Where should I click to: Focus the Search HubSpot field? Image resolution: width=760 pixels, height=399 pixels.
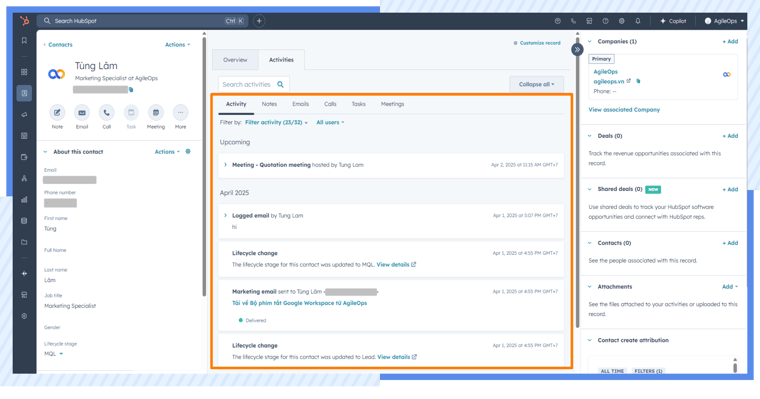click(143, 21)
